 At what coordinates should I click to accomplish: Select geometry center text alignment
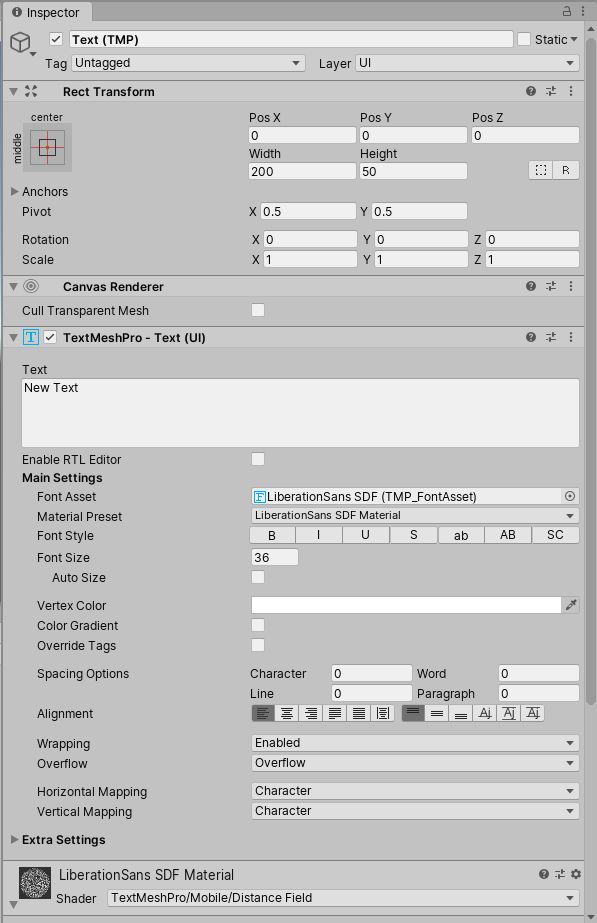pos(383,713)
